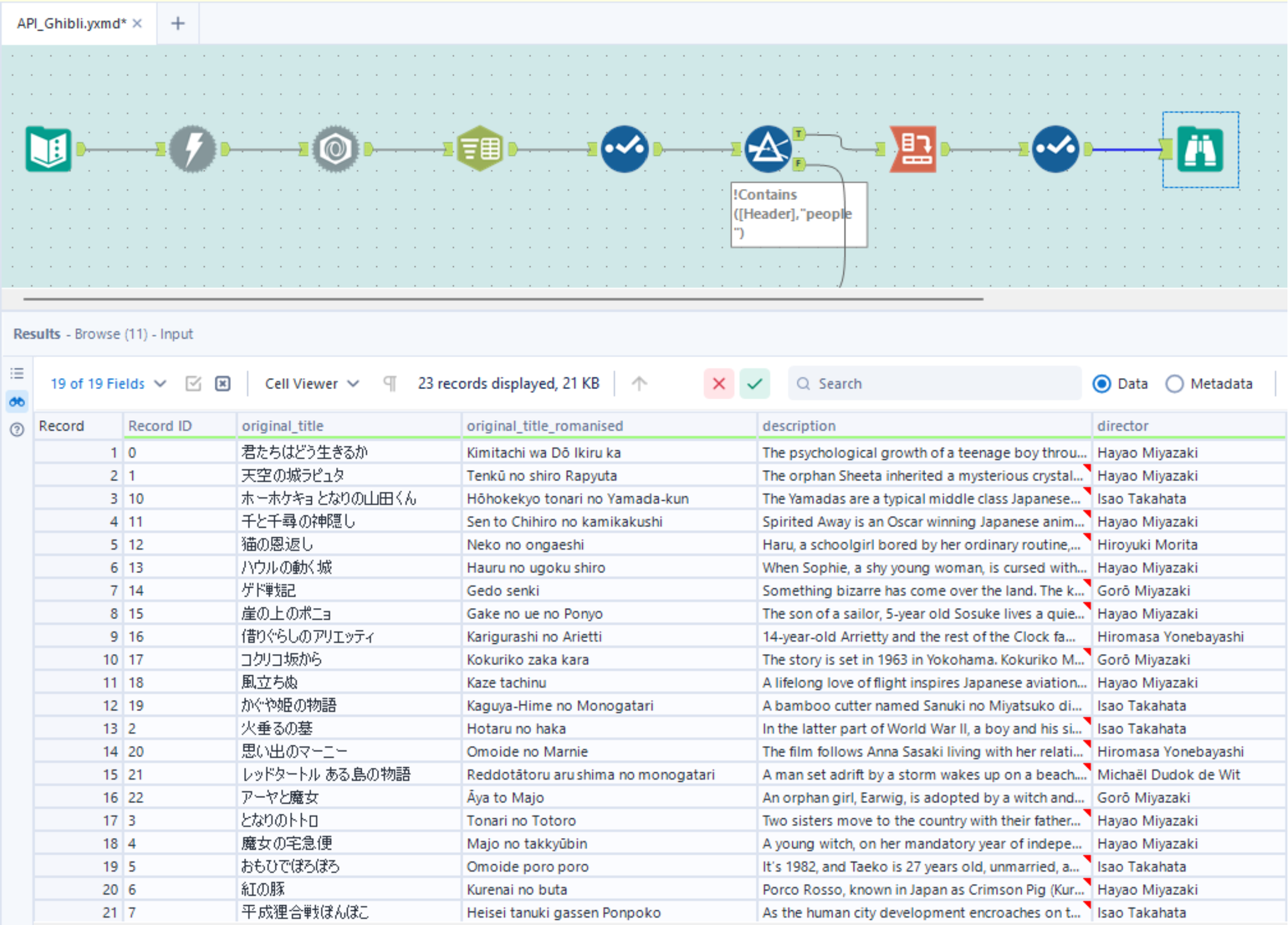The image size is (1288, 925).
Task: Click the description column header
Action: pyautogui.click(x=798, y=426)
